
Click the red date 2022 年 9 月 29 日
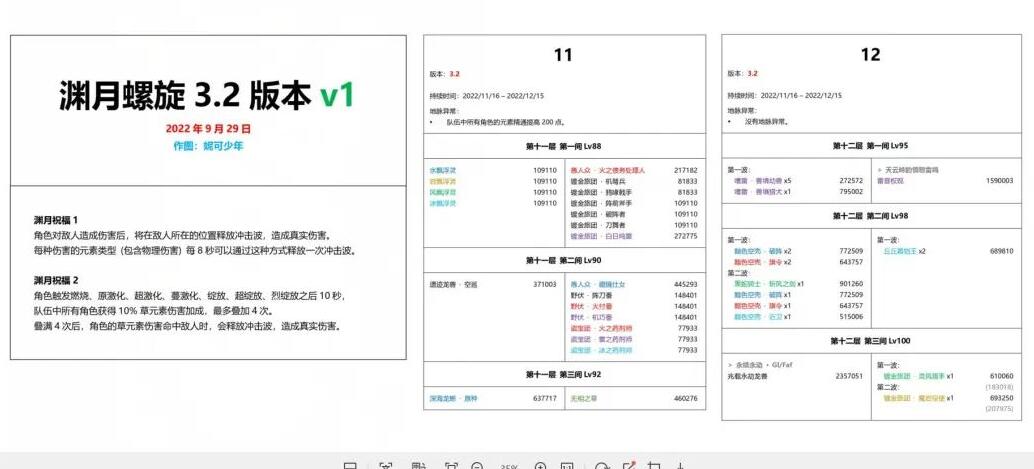click(208, 129)
